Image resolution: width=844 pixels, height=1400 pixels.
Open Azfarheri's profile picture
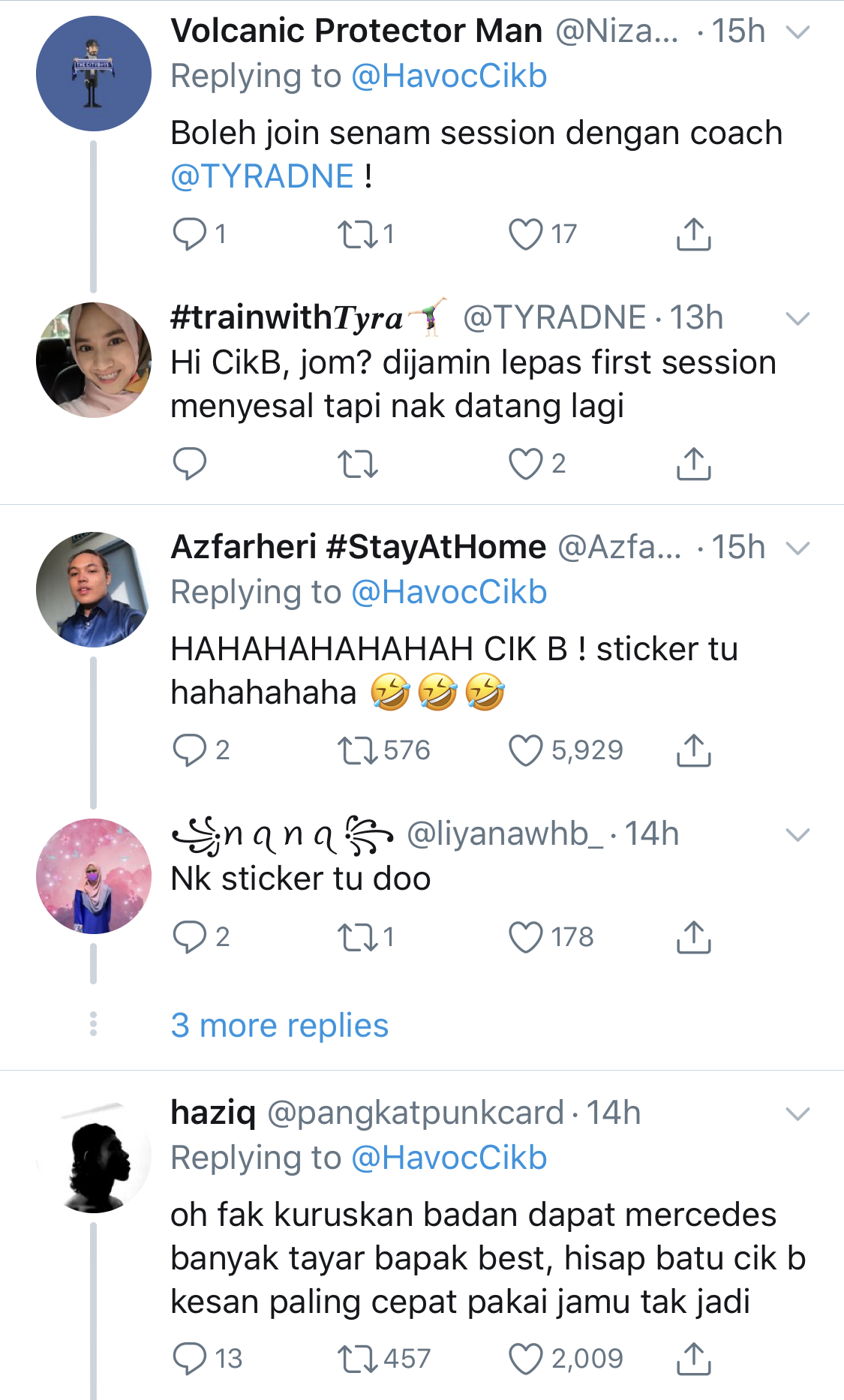(x=94, y=590)
